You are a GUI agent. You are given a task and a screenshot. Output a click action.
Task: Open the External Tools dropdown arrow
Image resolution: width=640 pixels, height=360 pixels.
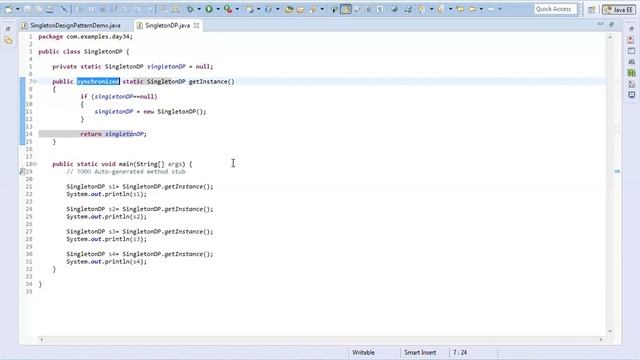click(237, 9)
